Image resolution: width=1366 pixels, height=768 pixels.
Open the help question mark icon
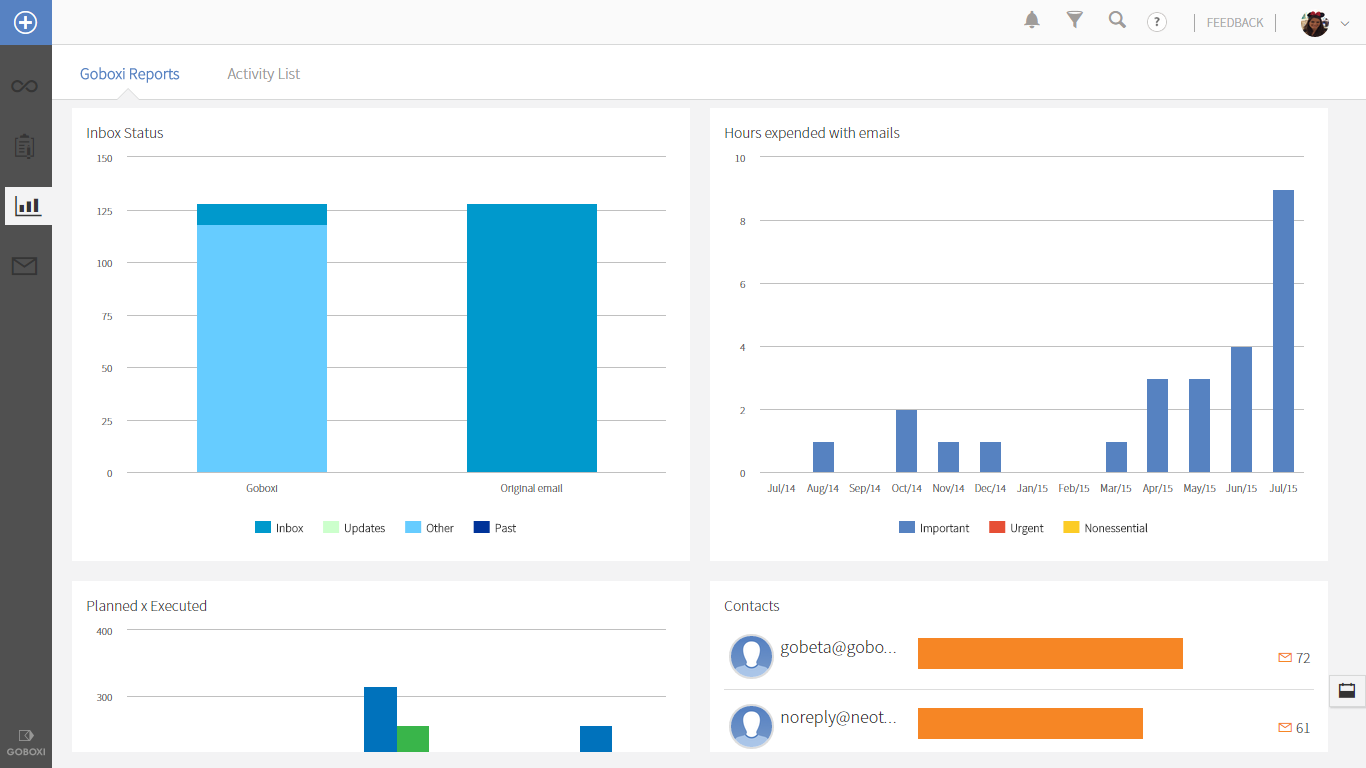coord(1157,21)
